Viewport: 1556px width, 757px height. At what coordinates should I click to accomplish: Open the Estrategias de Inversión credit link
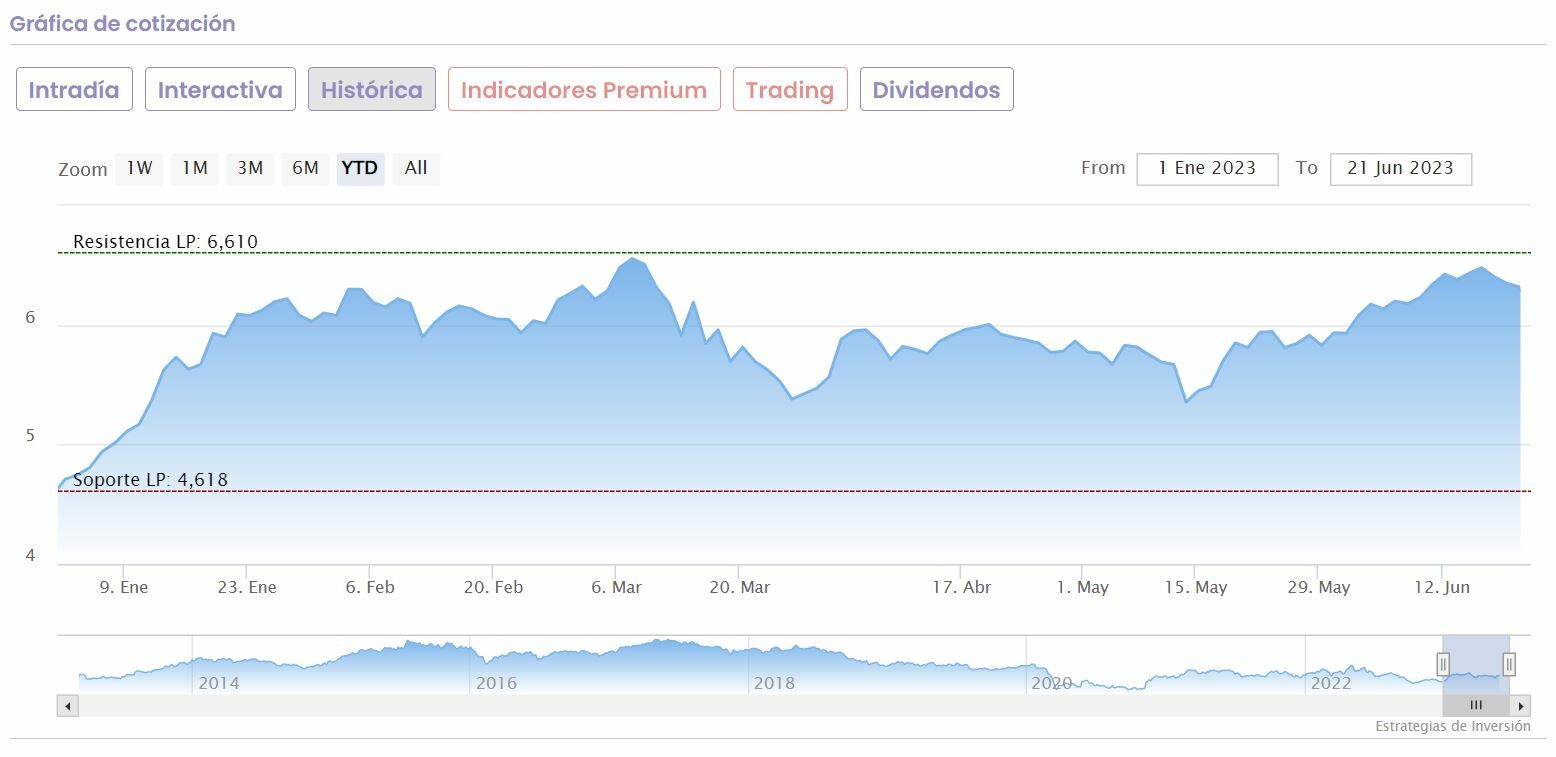click(x=1452, y=727)
